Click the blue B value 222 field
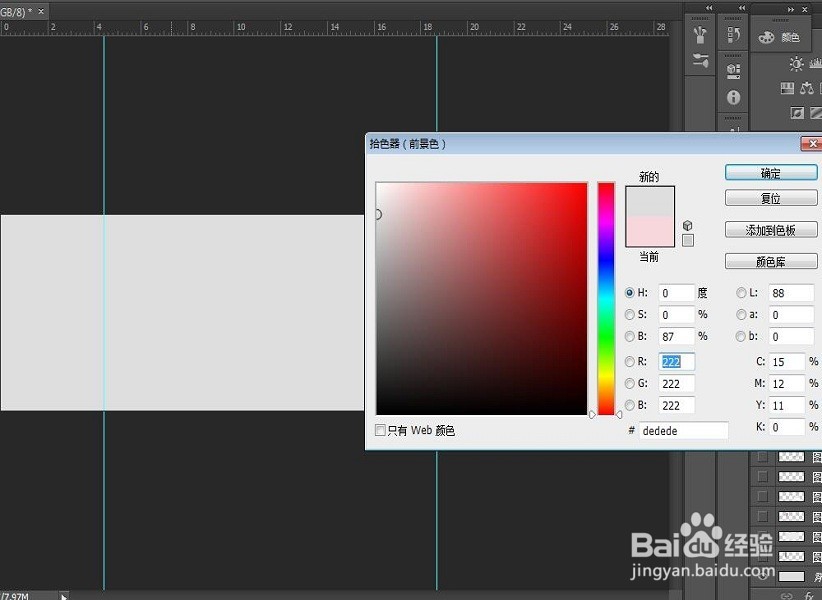Image resolution: width=822 pixels, height=600 pixels. point(676,406)
